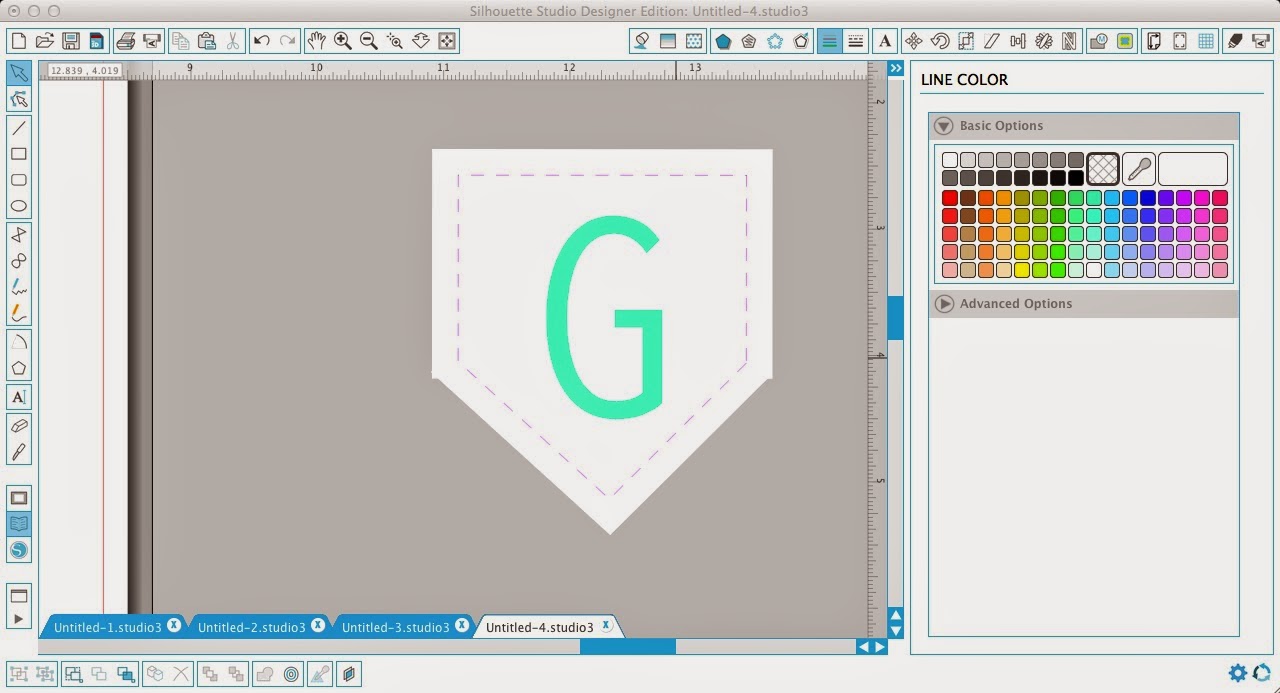This screenshot has width=1280, height=693.
Task: Open the Silhouette Design Store icon
Action: [18, 550]
